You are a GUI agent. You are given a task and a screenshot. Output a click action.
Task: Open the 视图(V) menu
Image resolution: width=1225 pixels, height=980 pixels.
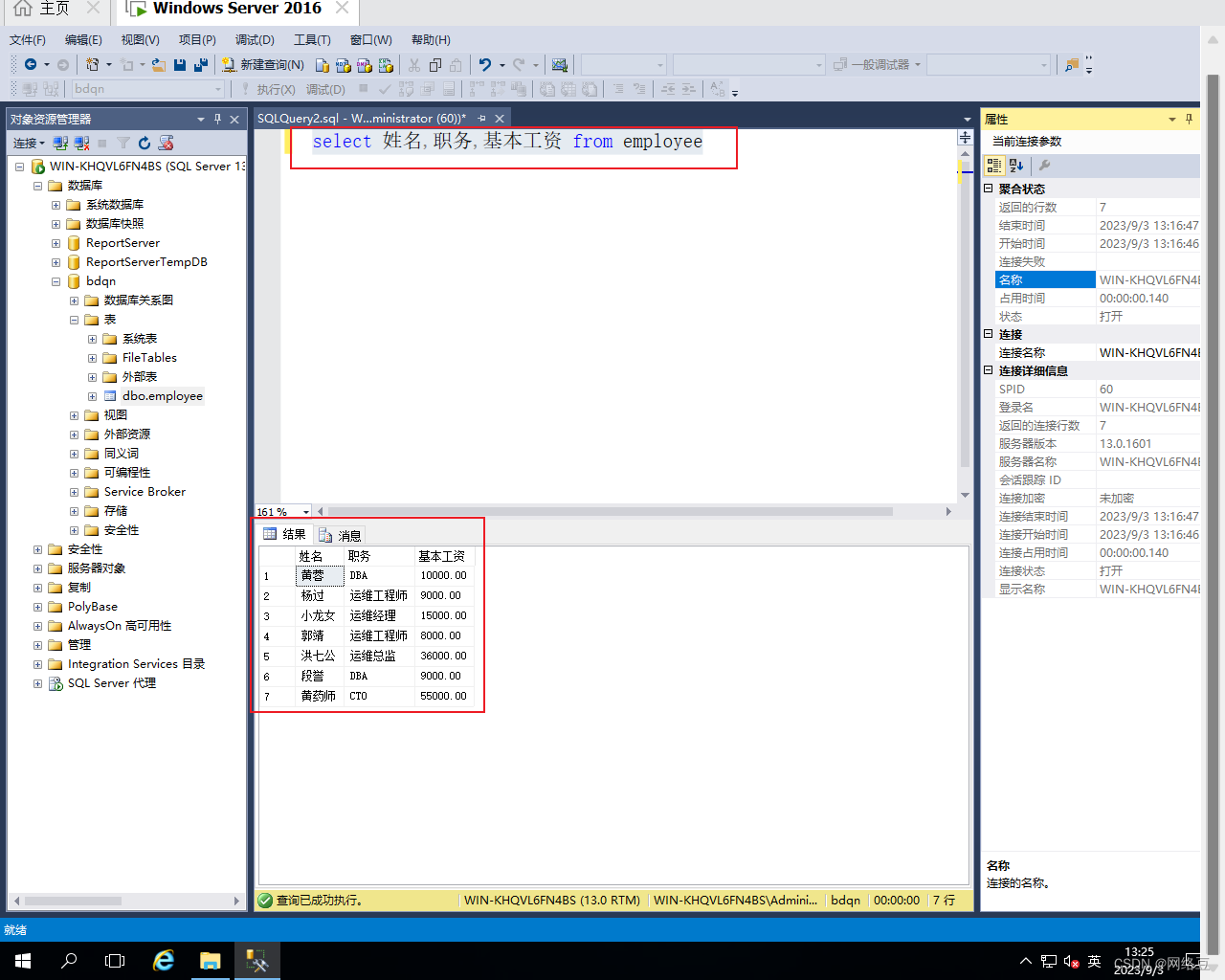(140, 40)
